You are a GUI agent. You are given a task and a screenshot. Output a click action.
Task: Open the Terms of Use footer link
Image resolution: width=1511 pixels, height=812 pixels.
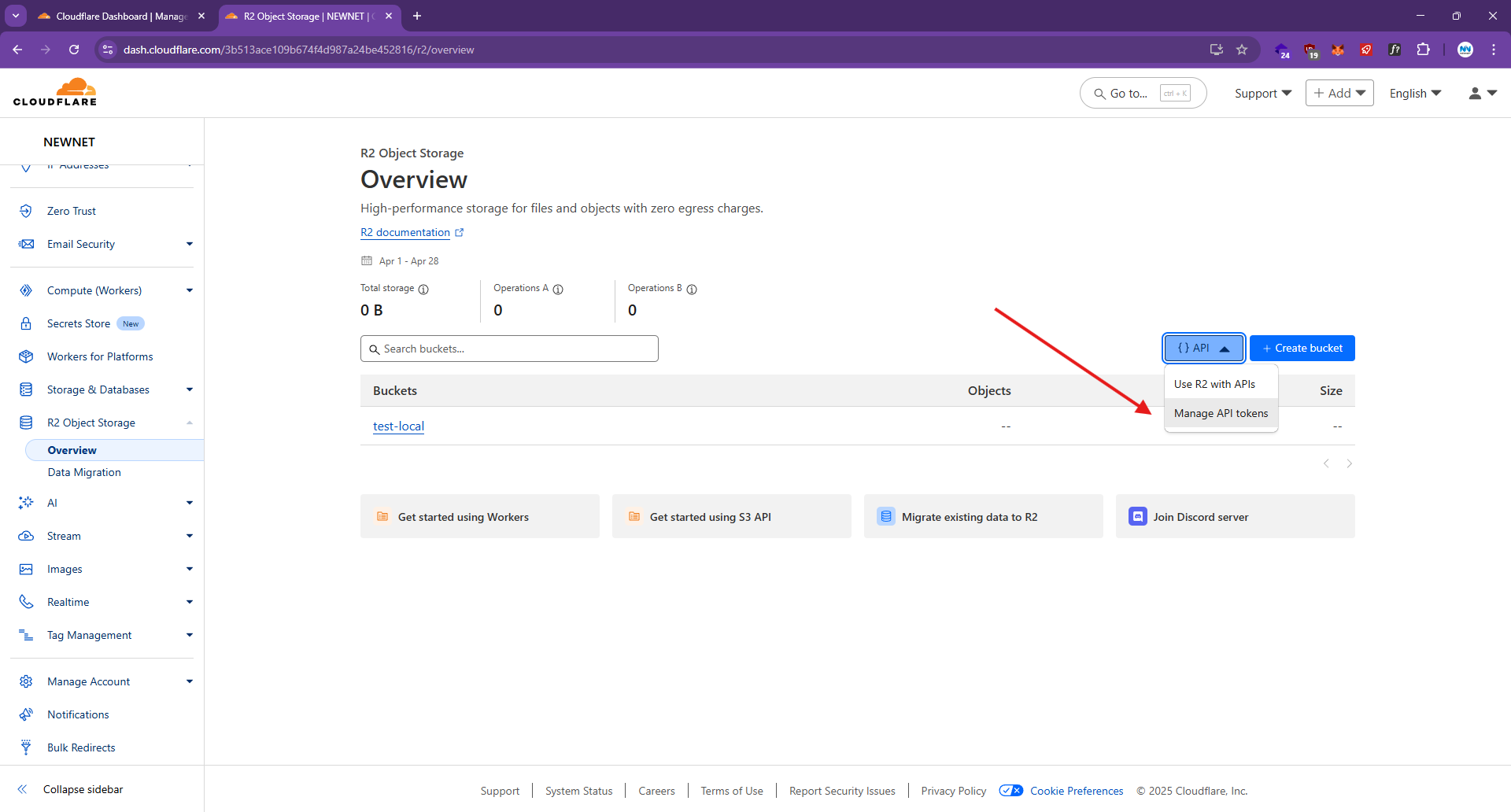coord(732,791)
